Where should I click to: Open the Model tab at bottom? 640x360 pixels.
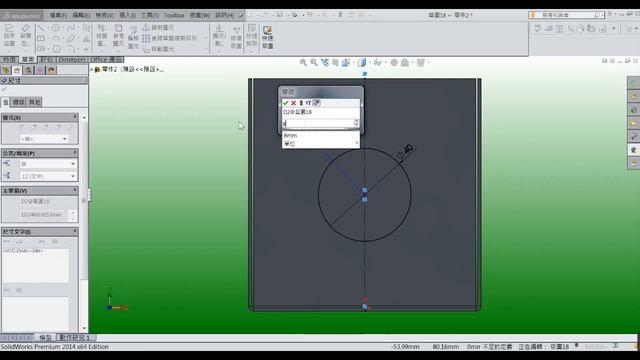pyautogui.click(x=45, y=338)
